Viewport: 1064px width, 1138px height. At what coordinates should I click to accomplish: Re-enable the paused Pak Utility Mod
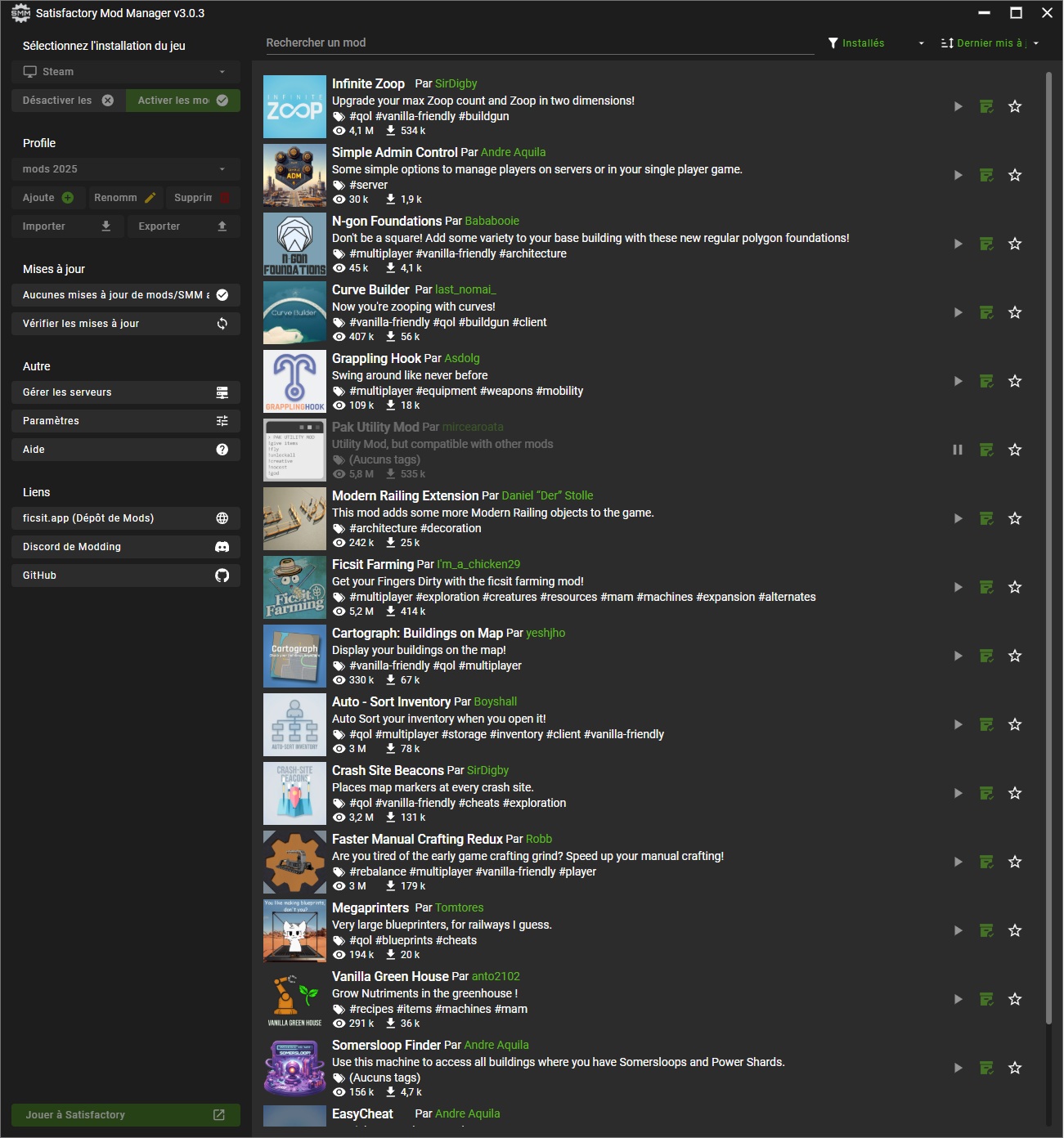tap(958, 450)
